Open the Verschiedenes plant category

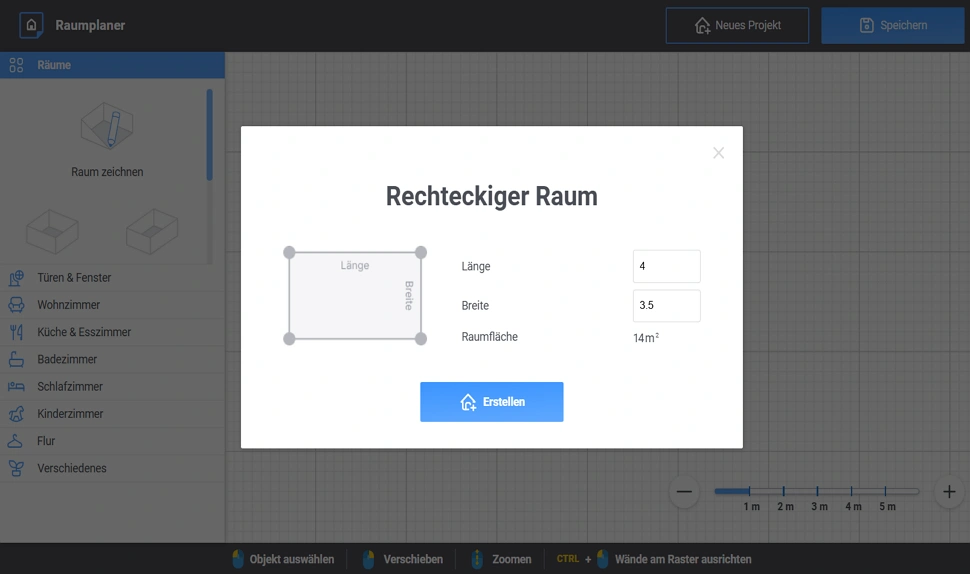tap(112, 468)
